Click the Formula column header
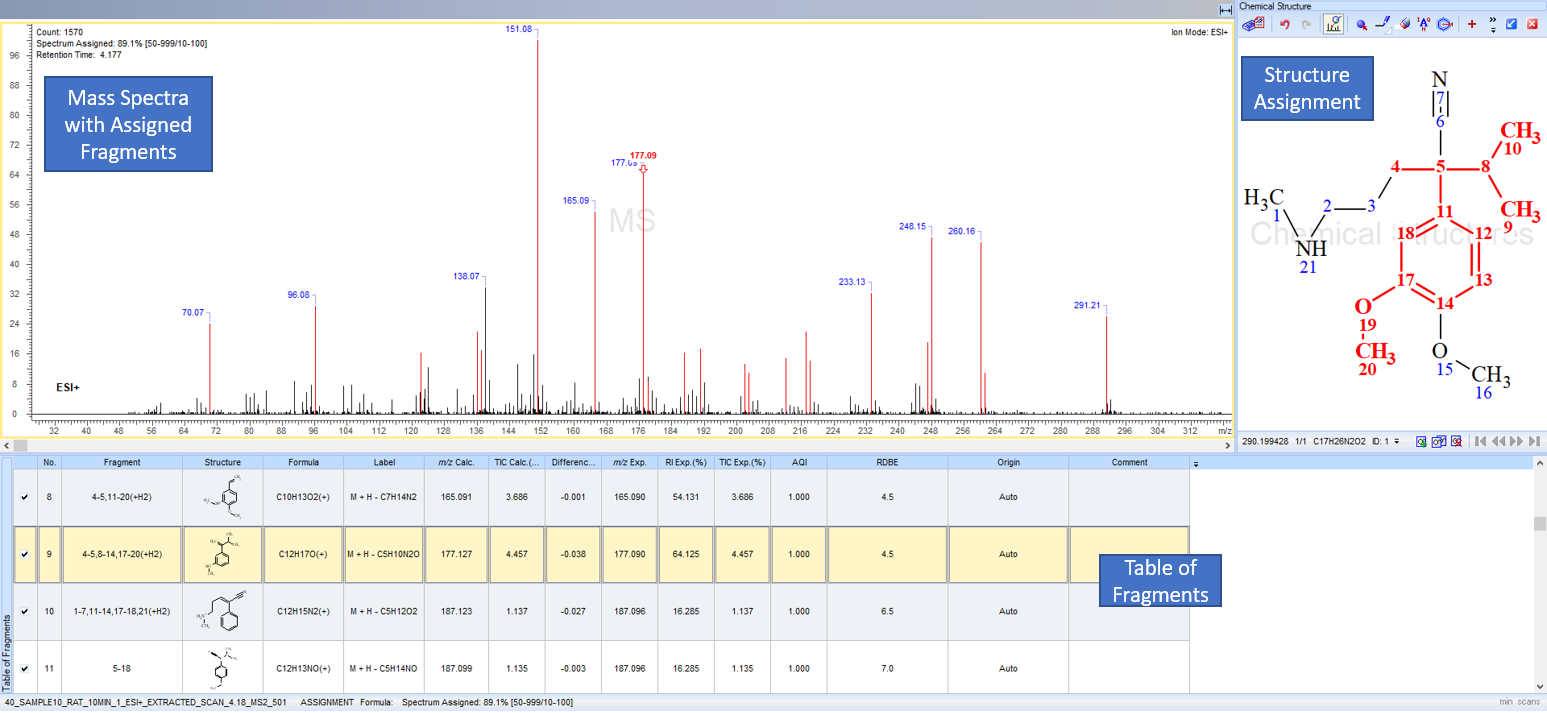 click(303, 463)
